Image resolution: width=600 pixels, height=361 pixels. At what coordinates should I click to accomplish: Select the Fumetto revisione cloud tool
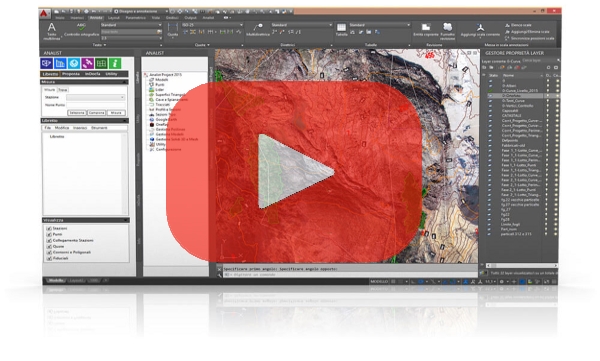pyautogui.click(x=447, y=31)
